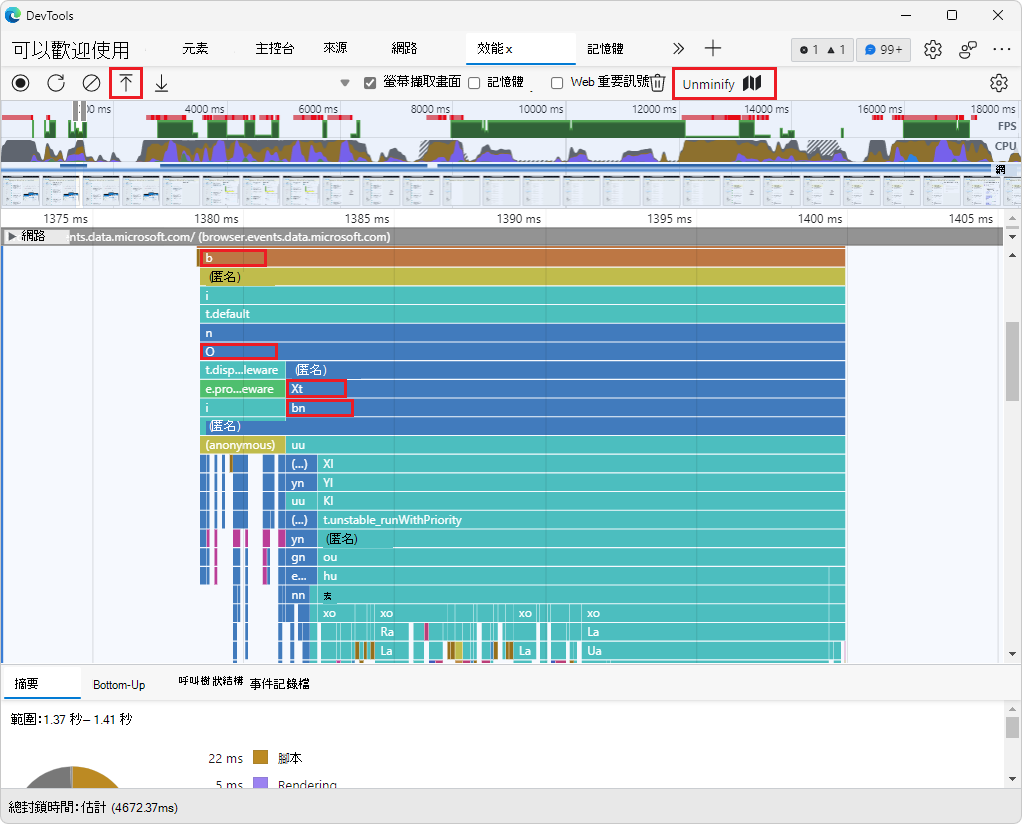Enable the Web 重要訊號 checkbox
Image resolution: width=1022 pixels, height=824 pixels.
point(557,83)
